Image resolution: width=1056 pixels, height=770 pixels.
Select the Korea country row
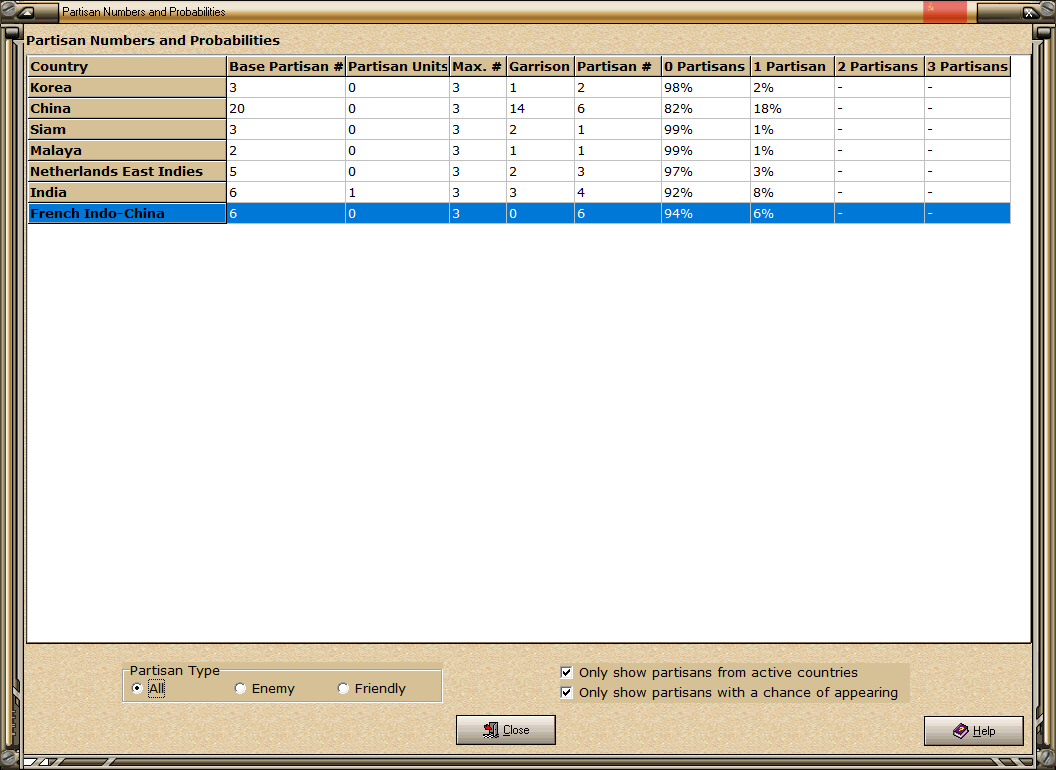tap(519, 88)
